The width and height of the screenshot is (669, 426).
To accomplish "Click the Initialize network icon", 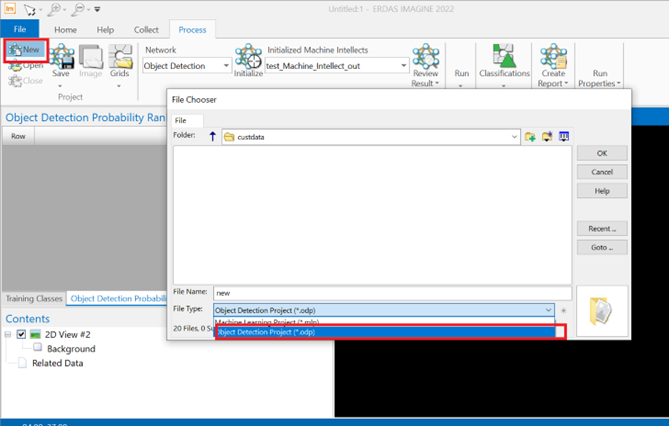I will pyautogui.click(x=248, y=62).
